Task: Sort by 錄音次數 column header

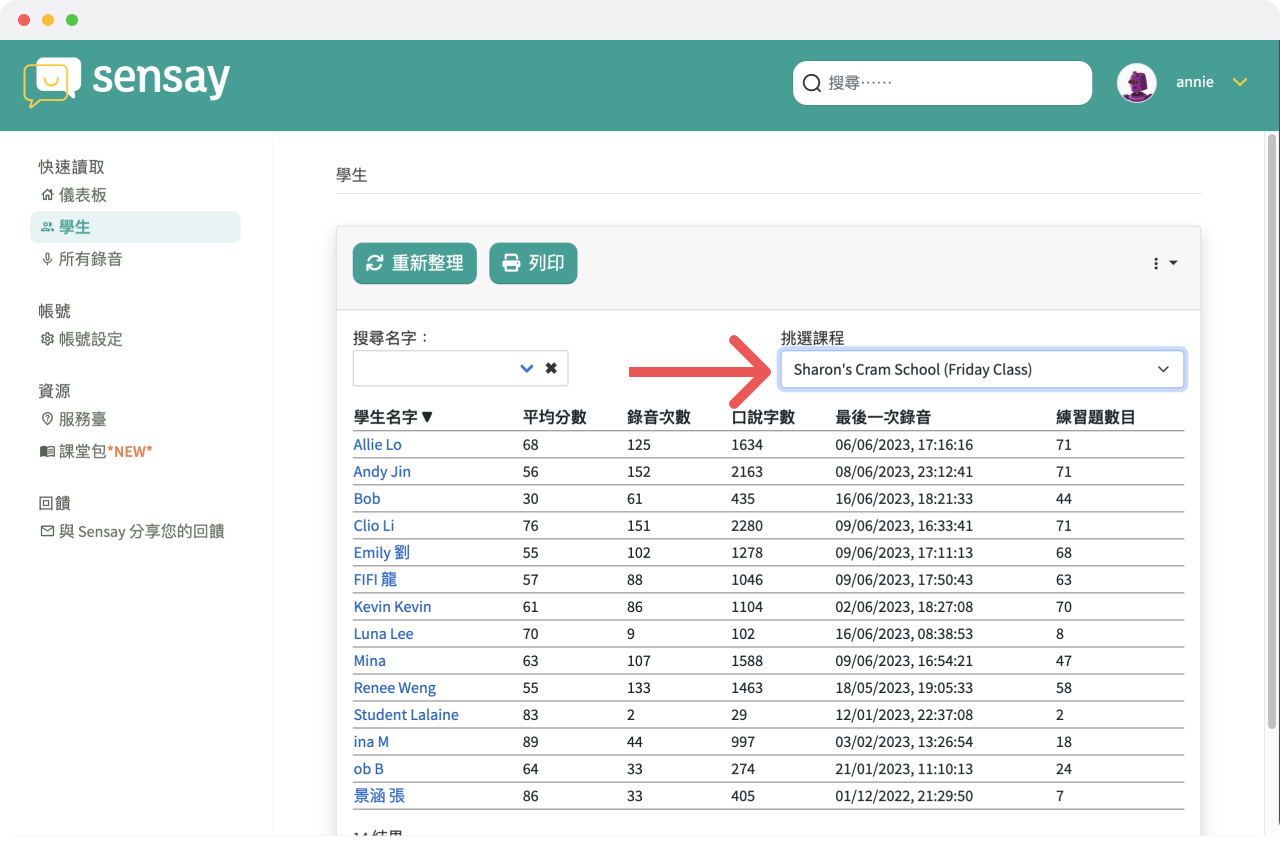Action: pyautogui.click(x=658, y=417)
